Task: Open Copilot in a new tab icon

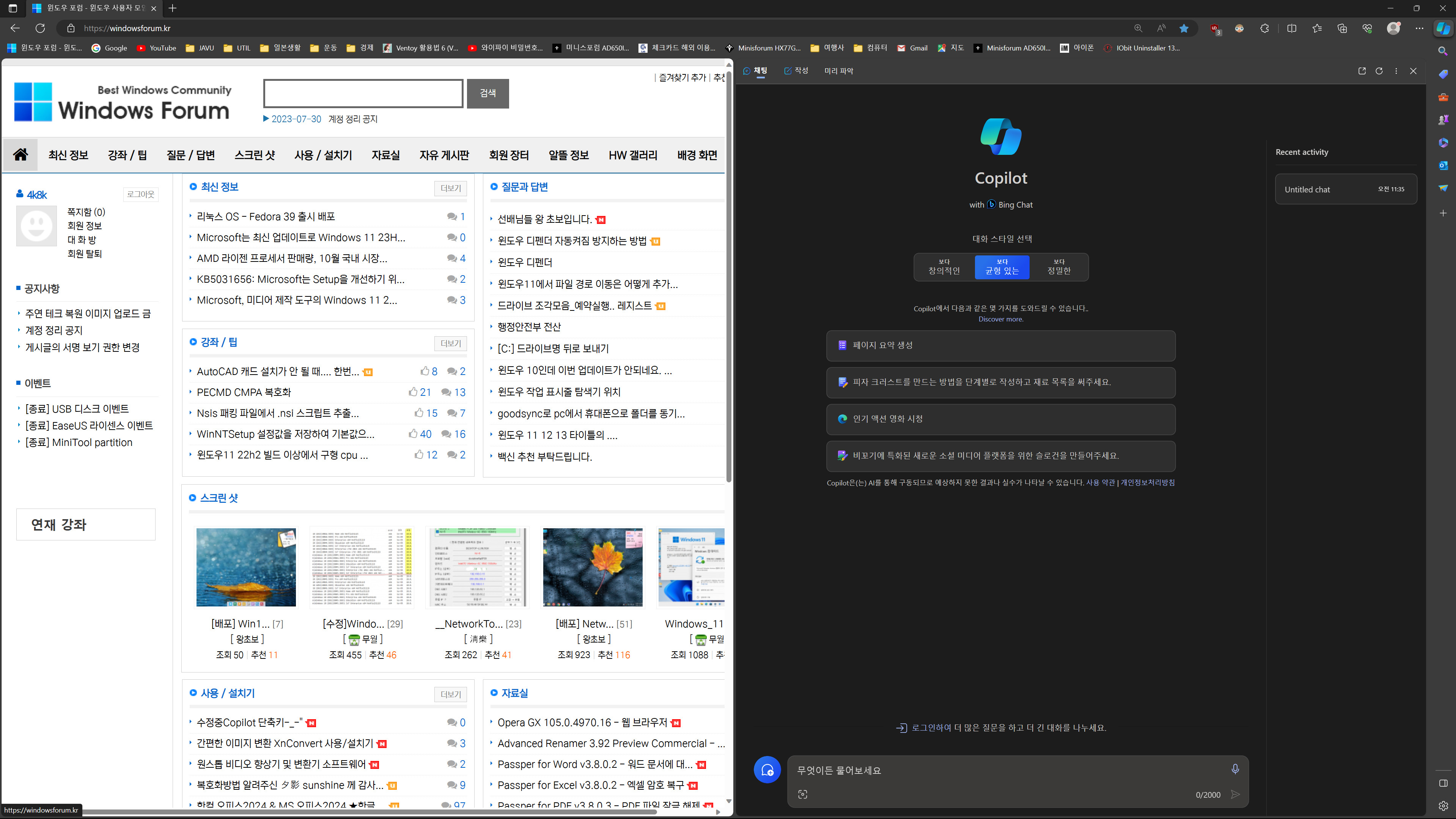Action: [1362, 71]
